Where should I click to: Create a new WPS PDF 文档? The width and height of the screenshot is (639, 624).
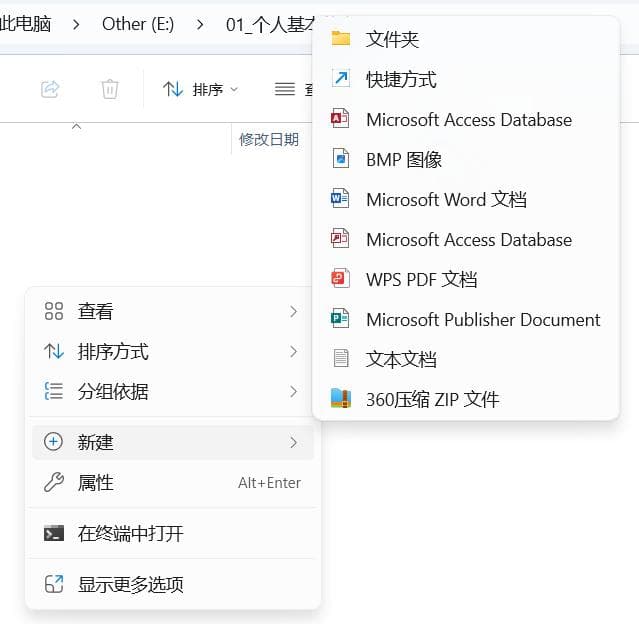(x=465, y=279)
